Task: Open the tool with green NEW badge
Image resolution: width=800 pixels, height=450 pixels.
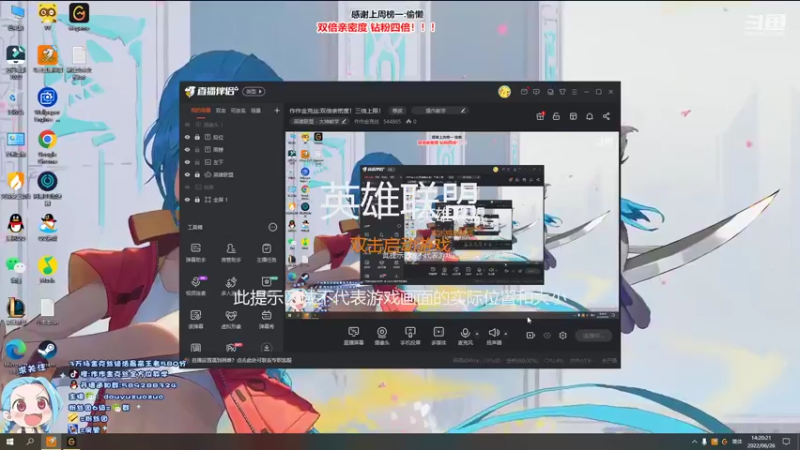Action: 267,284
